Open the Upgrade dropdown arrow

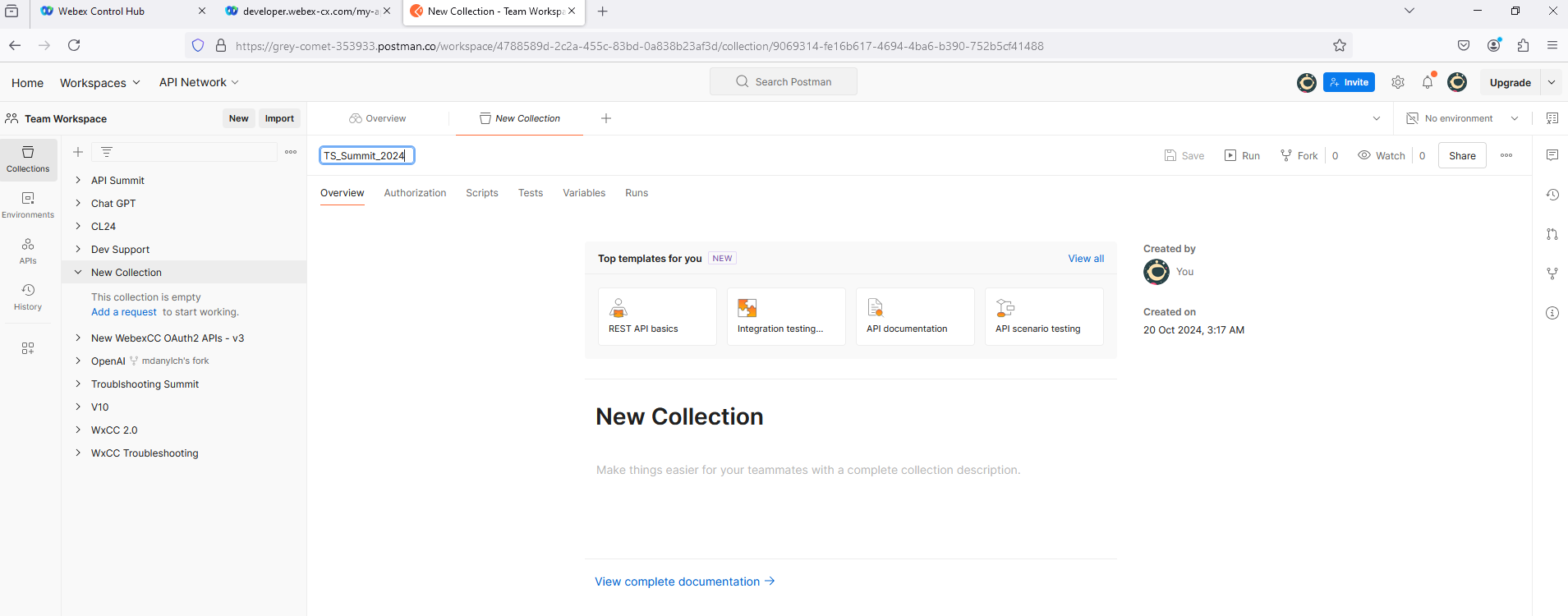pyautogui.click(x=1552, y=82)
